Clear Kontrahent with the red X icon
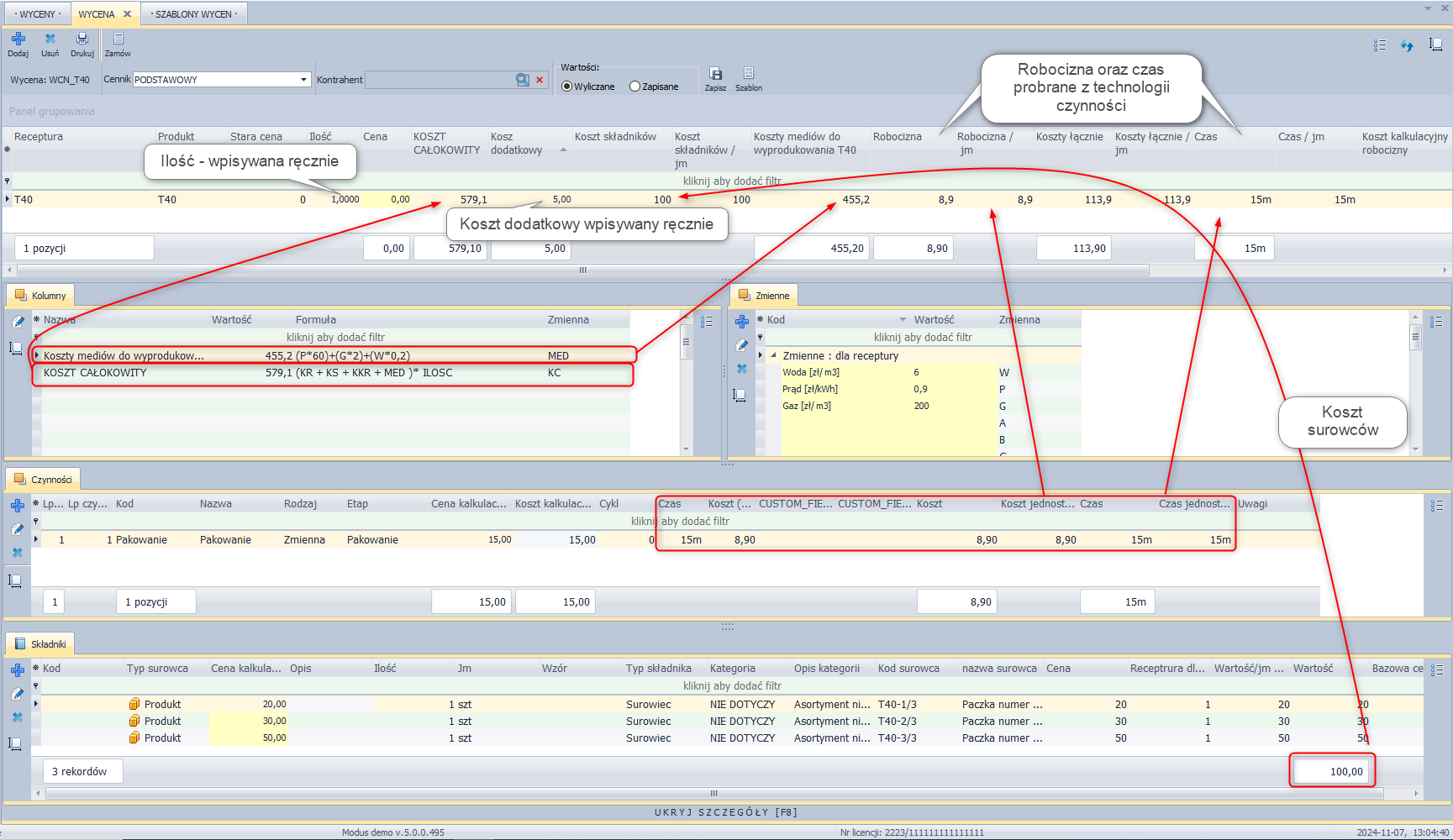 540,80
